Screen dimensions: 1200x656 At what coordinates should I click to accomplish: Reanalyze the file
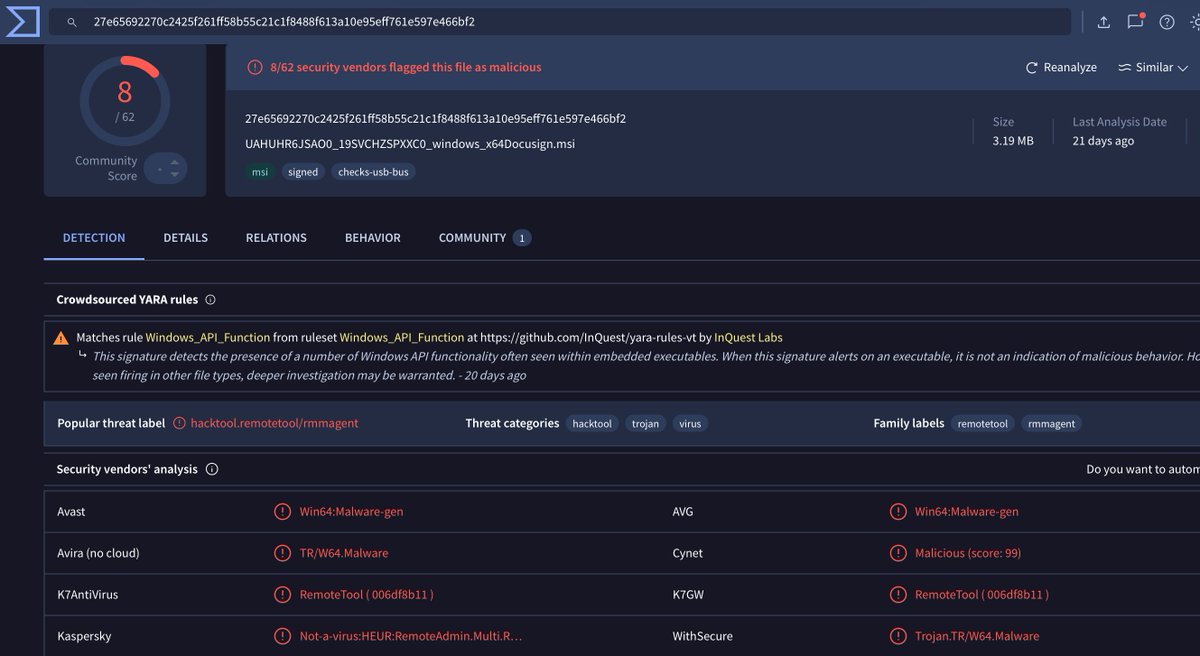tap(1061, 67)
